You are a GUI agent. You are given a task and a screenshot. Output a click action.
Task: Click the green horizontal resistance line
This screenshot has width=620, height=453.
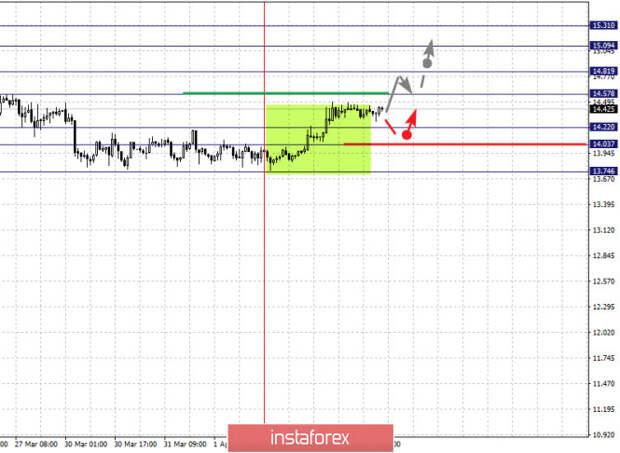pos(286,93)
